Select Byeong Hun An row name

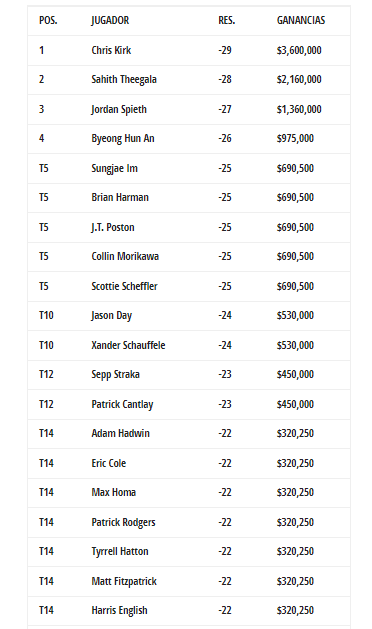click(x=123, y=138)
